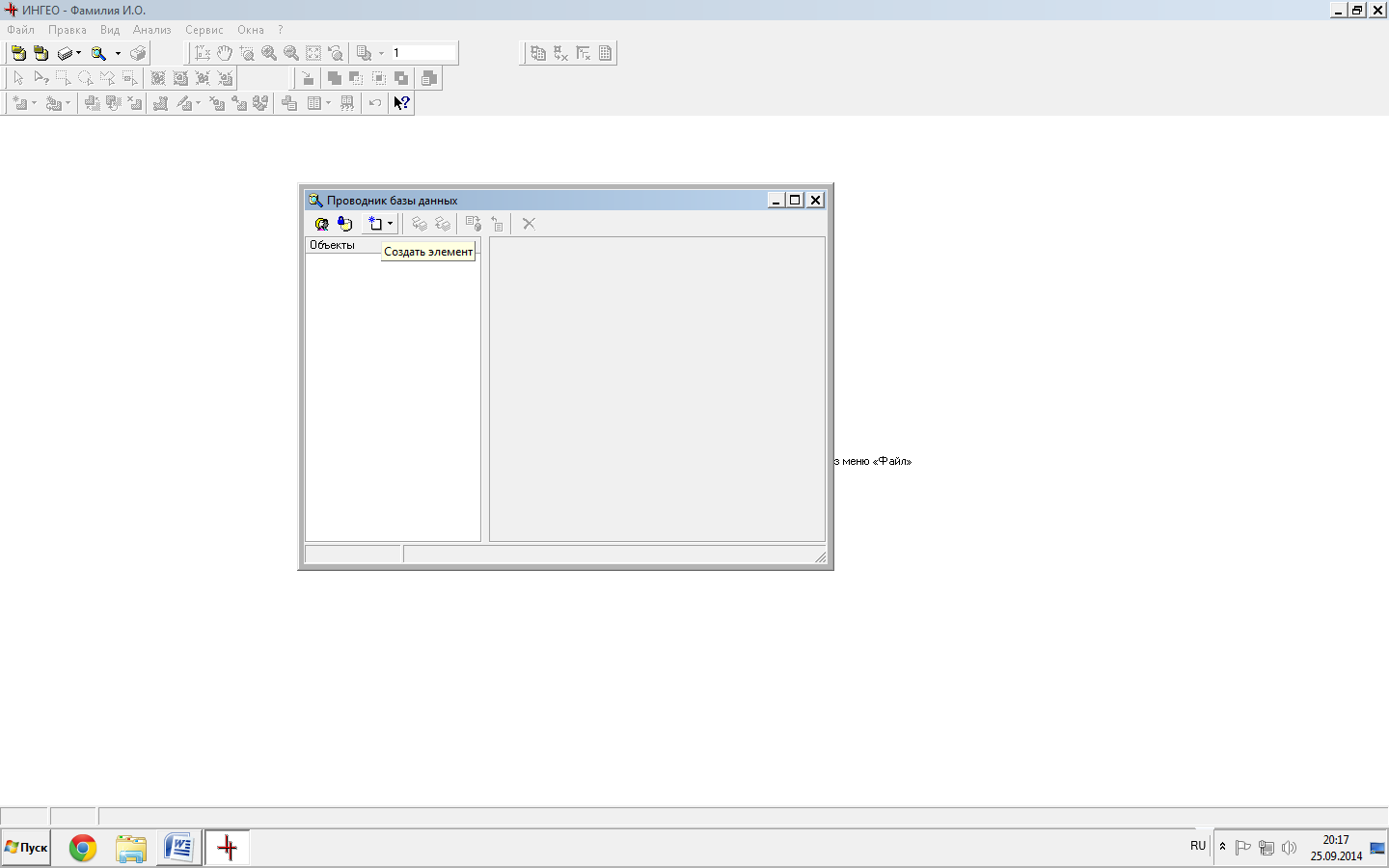Click the fit-to-extent icon with corner arrows
Image resolution: width=1389 pixels, height=868 pixels.
(313, 53)
